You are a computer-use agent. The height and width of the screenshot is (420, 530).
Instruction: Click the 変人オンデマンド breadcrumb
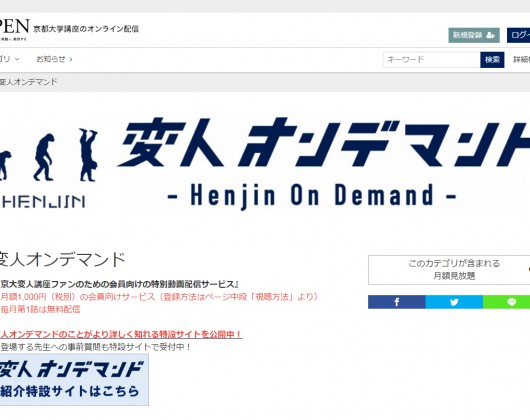(28, 82)
